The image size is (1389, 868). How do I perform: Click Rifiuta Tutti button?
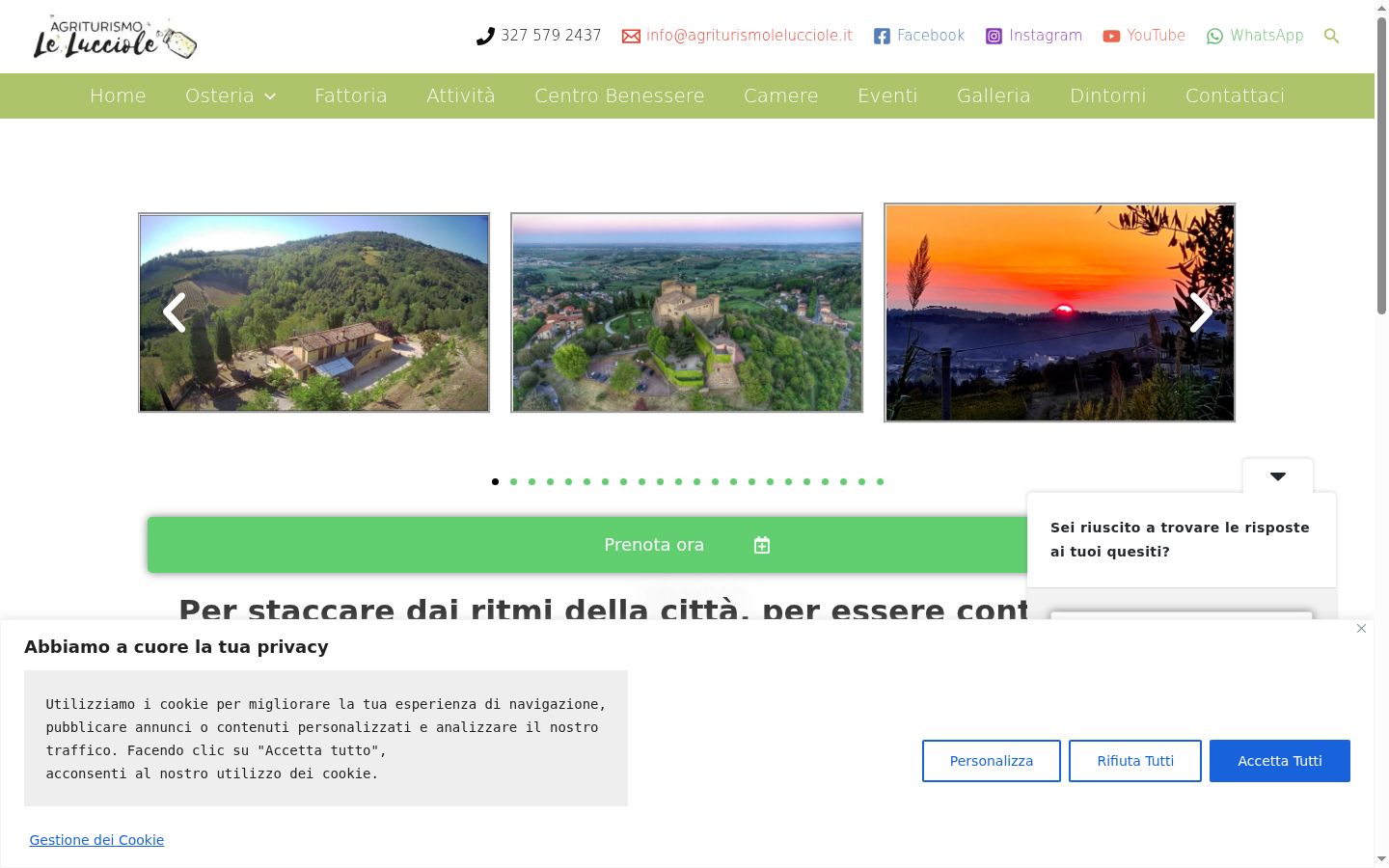pyautogui.click(x=1135, y=761)
